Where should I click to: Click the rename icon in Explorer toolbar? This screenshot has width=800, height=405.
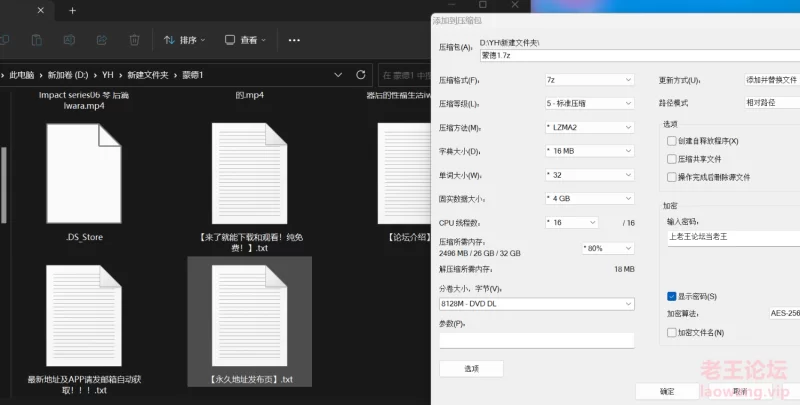coord(69,40)
